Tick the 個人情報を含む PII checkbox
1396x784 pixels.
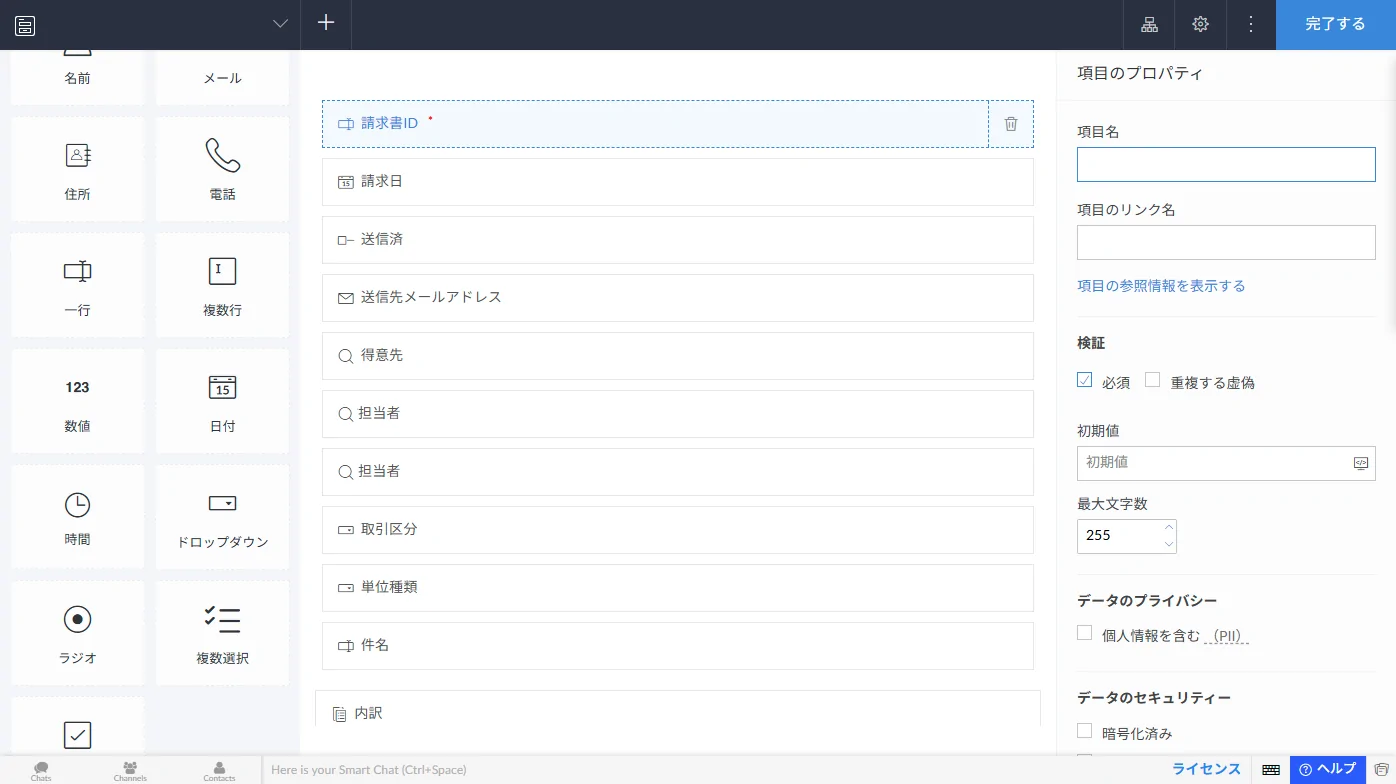tap(1085, 633)
